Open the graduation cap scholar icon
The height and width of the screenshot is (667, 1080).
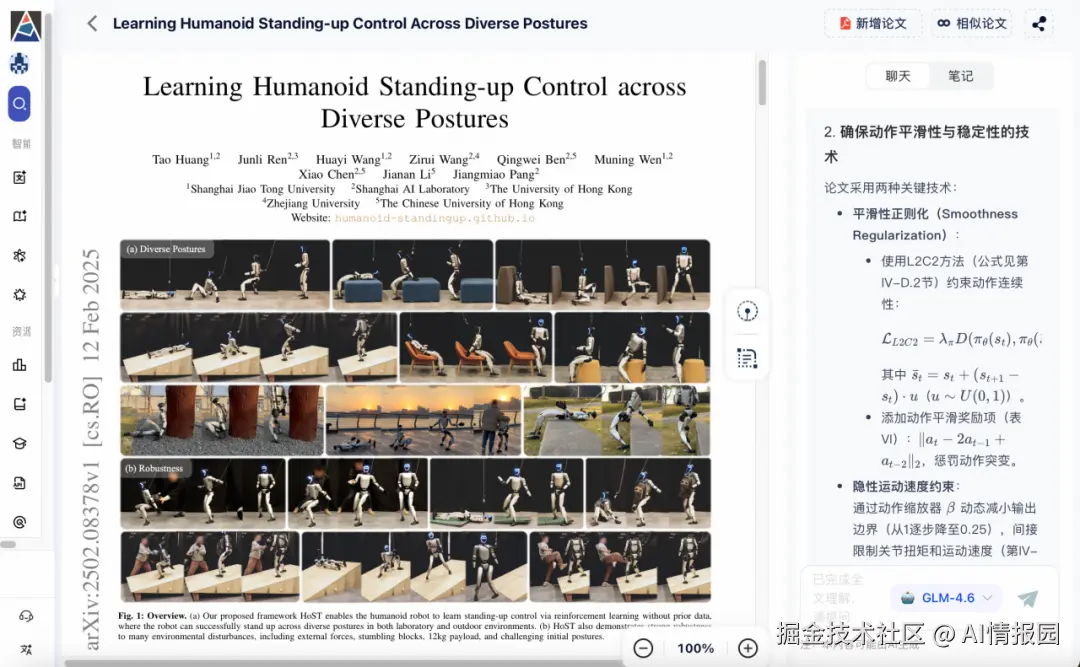pyautogui.click(x=19, y=444)
